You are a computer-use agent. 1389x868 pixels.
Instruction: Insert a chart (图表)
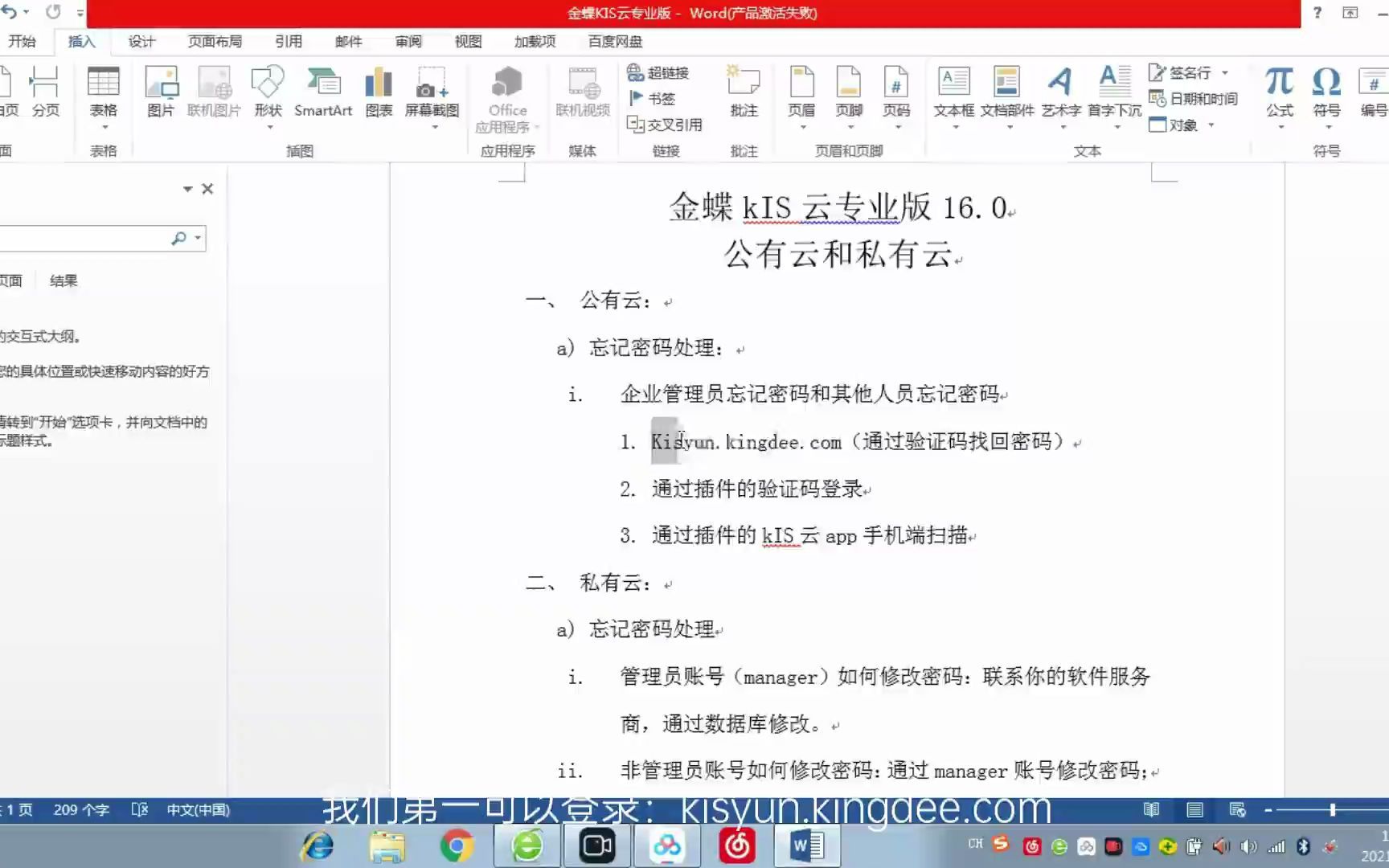(379, 92)
